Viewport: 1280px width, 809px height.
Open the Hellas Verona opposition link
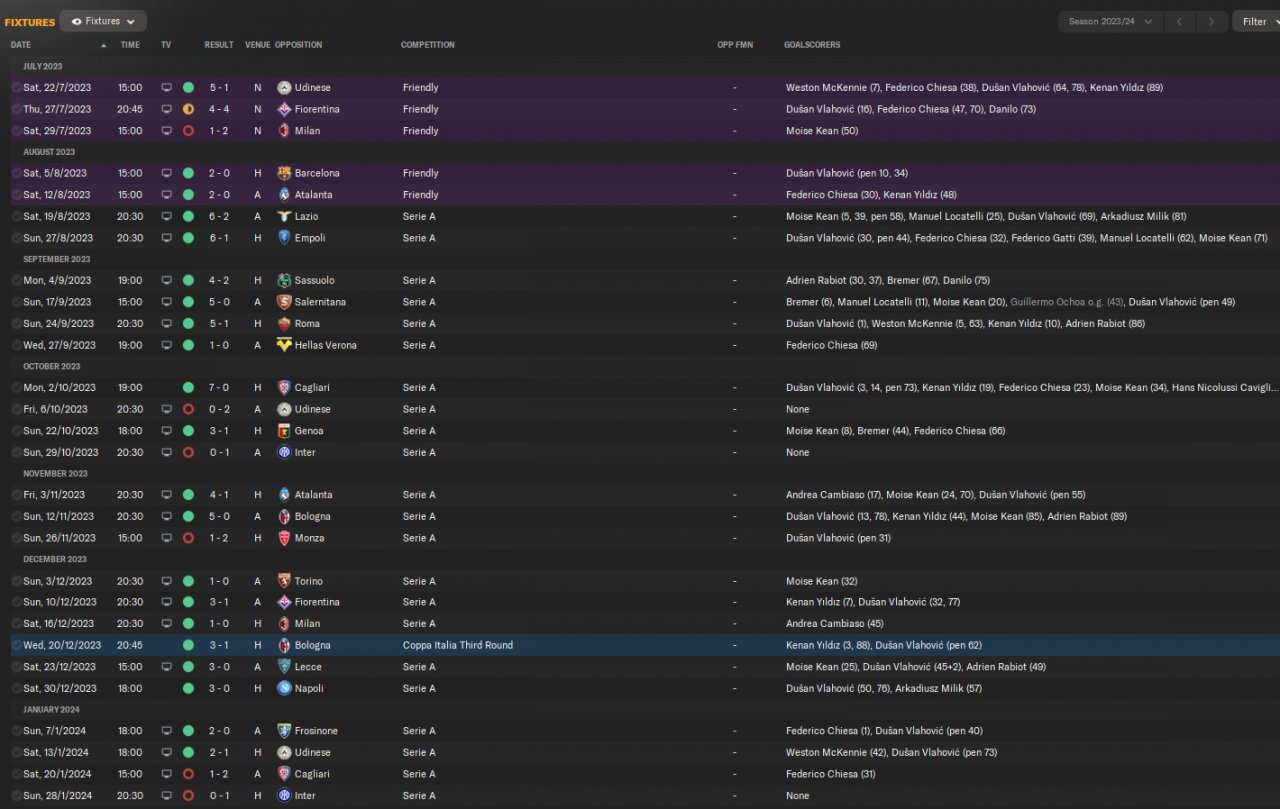pyautogui.click(x=325, y=345)
